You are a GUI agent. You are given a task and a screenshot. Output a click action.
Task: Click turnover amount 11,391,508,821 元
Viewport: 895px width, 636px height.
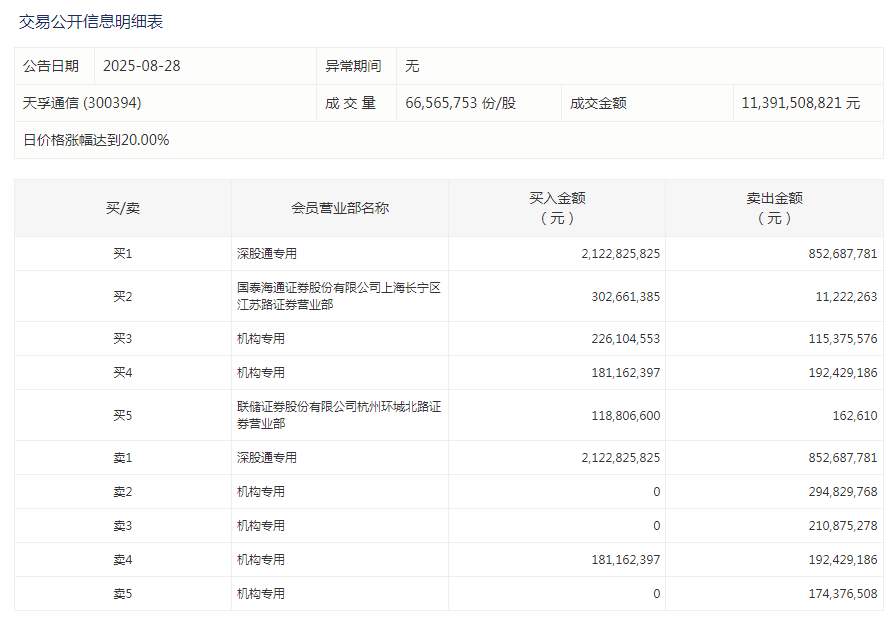pyautogui.click(x=801, y=103)
